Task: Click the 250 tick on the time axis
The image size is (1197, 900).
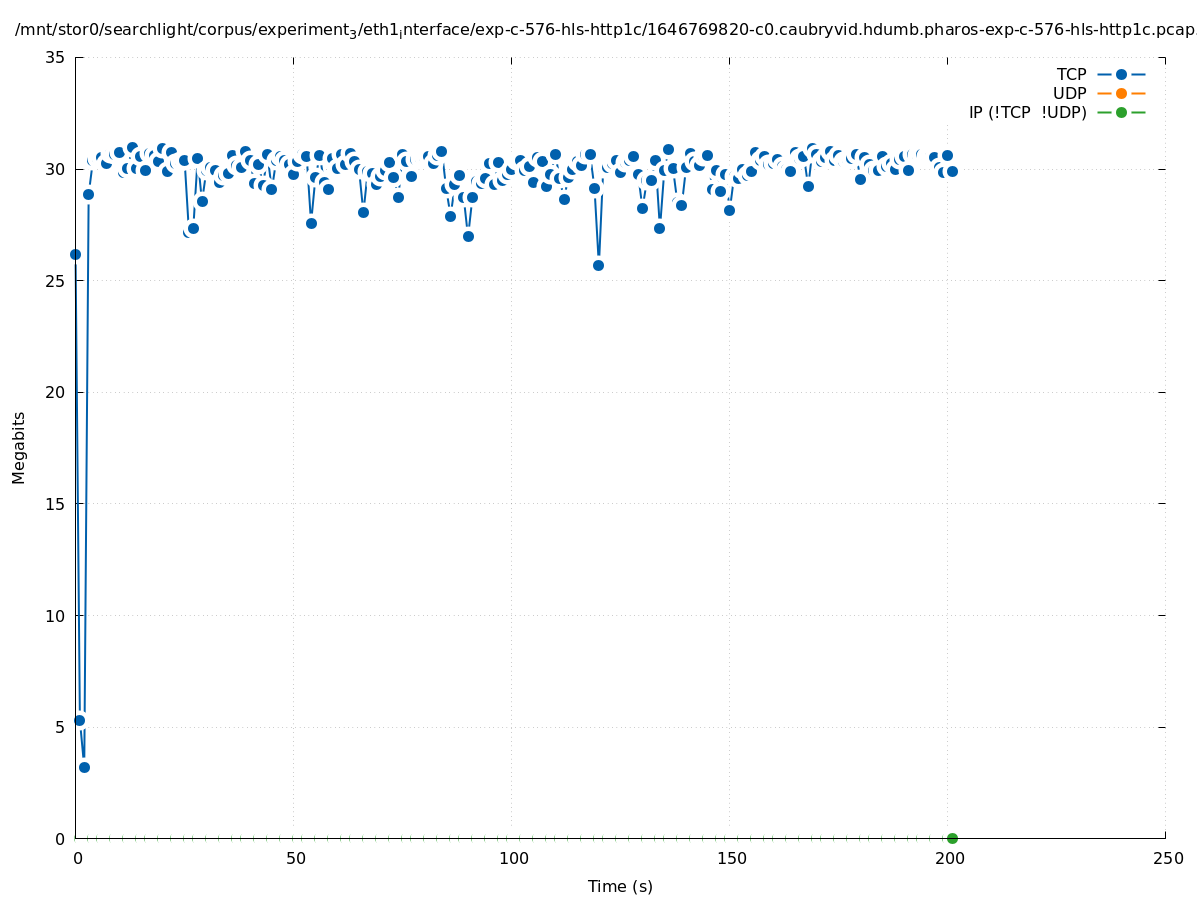Action: tap(1166, 858)
